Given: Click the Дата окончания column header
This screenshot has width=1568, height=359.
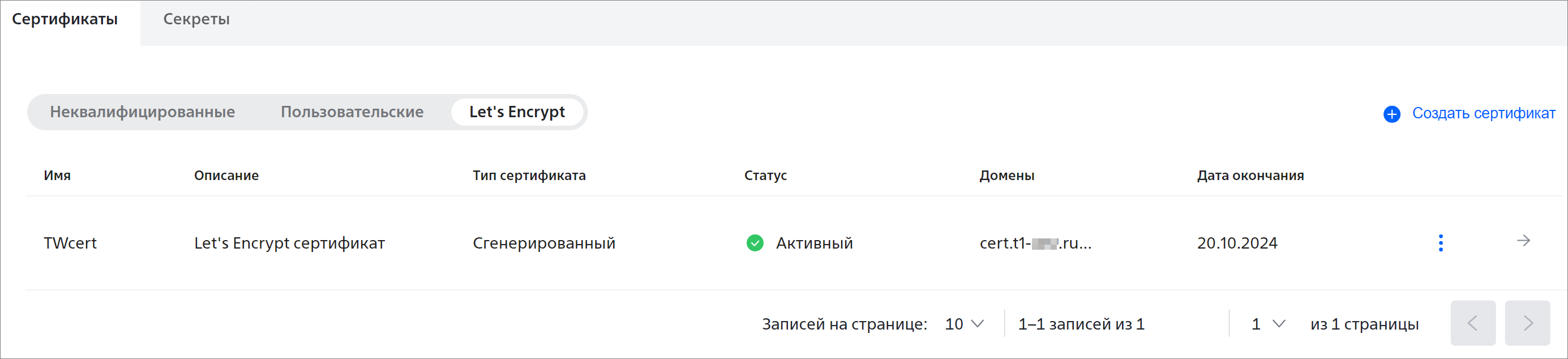Looking at the screenshot, I should (1250, 175).
